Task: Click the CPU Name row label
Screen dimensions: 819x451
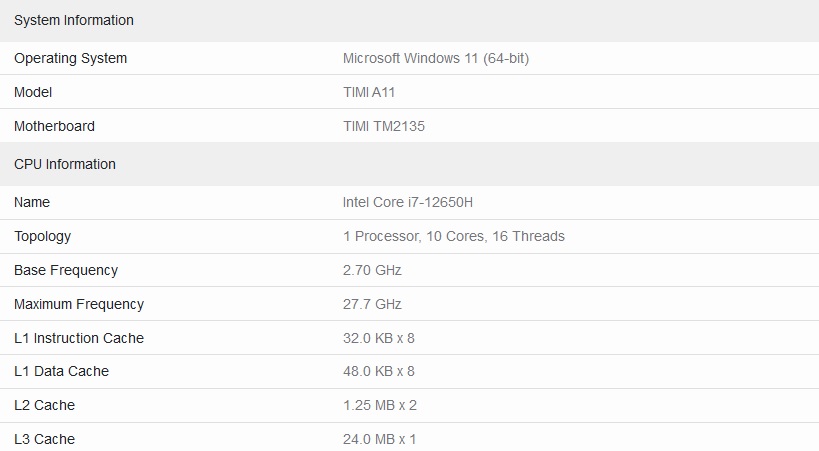Action: 32,202
